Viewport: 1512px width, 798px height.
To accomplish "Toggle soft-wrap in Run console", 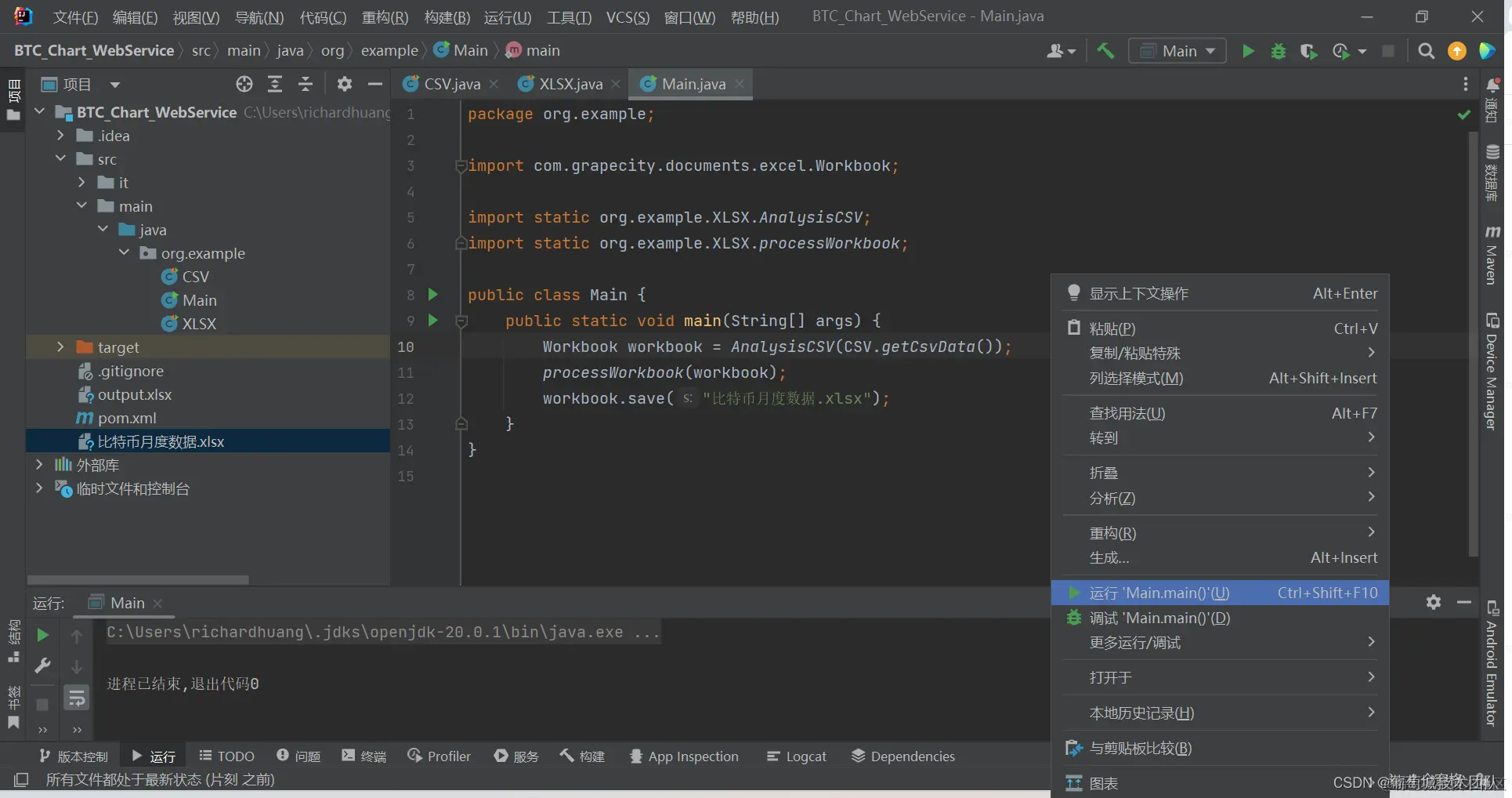I will (77, 698).
